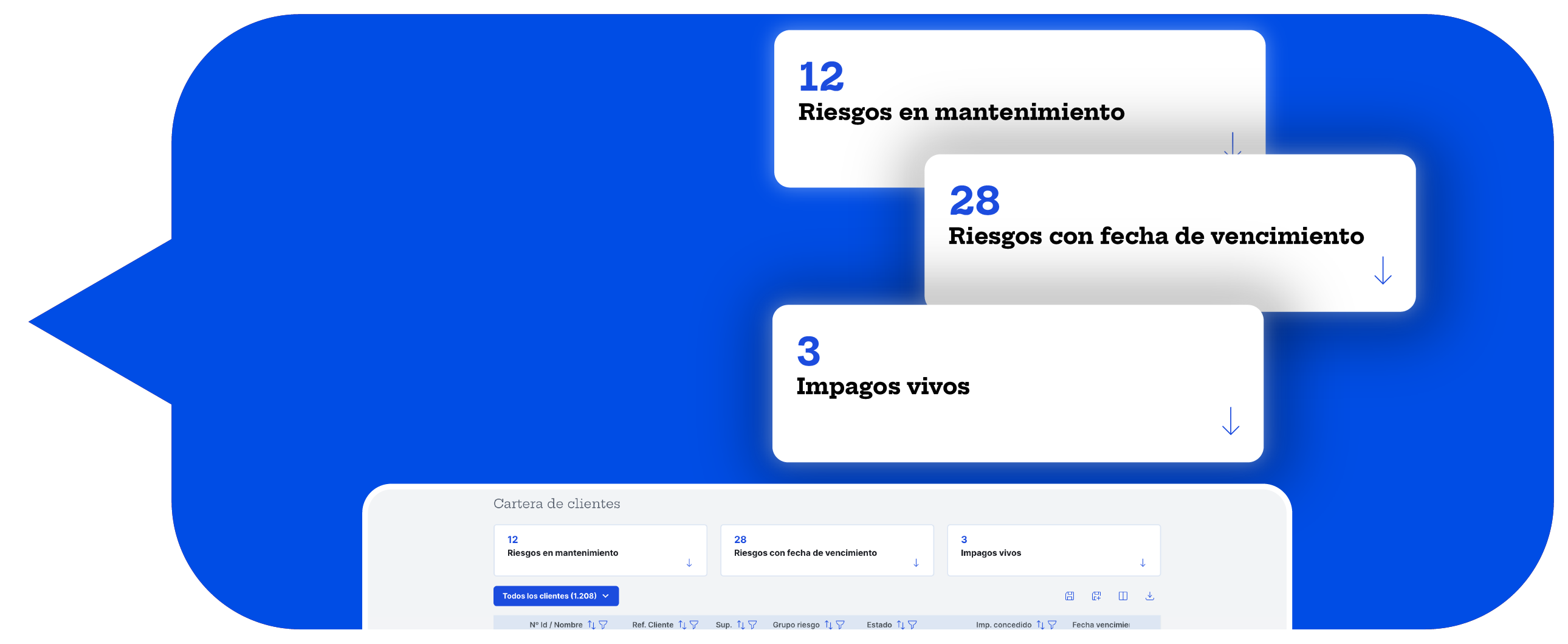Select the filter funnel on Ref. Cliente
1568x644 pixels.
[695, 626]
